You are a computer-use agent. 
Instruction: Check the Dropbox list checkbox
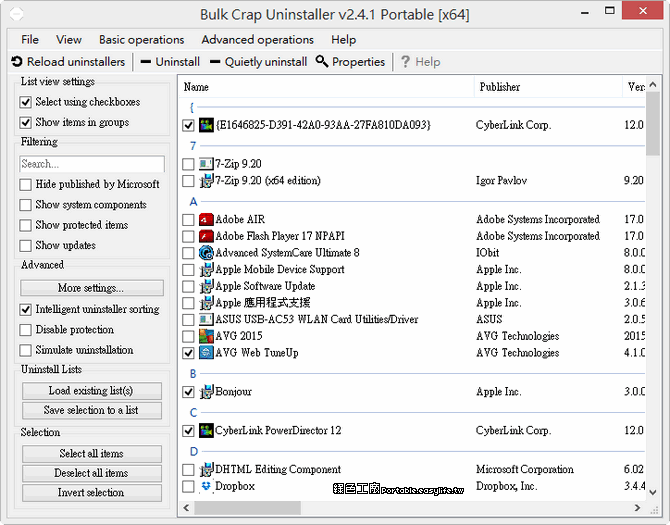tap(188, 486)
